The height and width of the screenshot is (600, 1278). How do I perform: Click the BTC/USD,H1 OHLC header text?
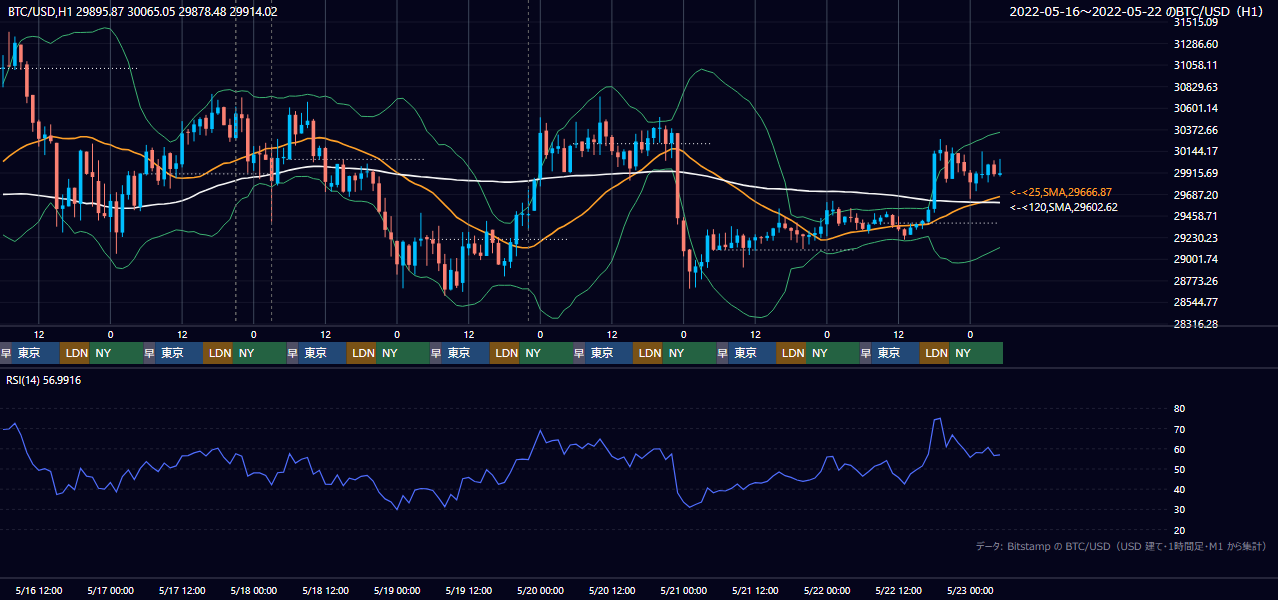coord(143,11)
